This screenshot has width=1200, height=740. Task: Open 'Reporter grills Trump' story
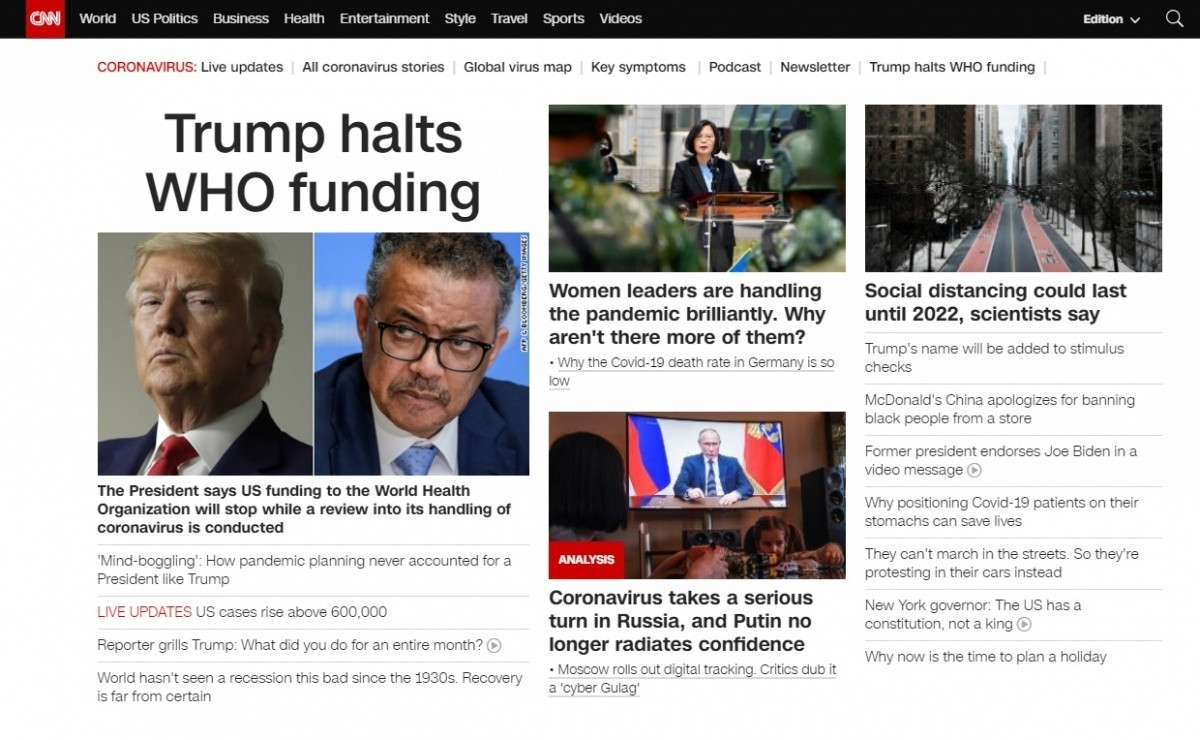(290, 646)
